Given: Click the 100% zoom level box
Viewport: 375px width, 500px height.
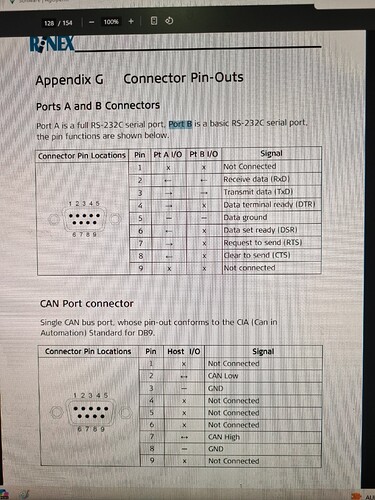Looking at the screenshot, I should click(111, 22).
